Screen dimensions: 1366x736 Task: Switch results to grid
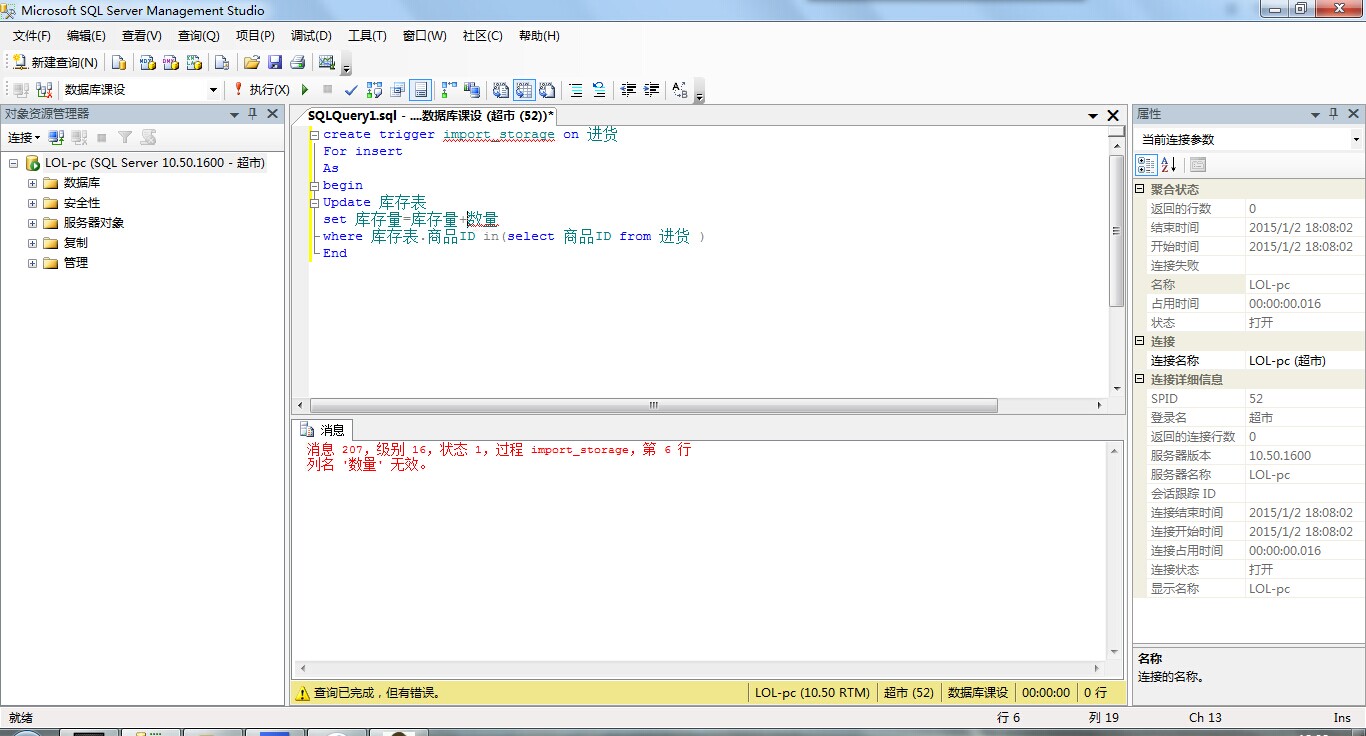[x=524, y=90]
